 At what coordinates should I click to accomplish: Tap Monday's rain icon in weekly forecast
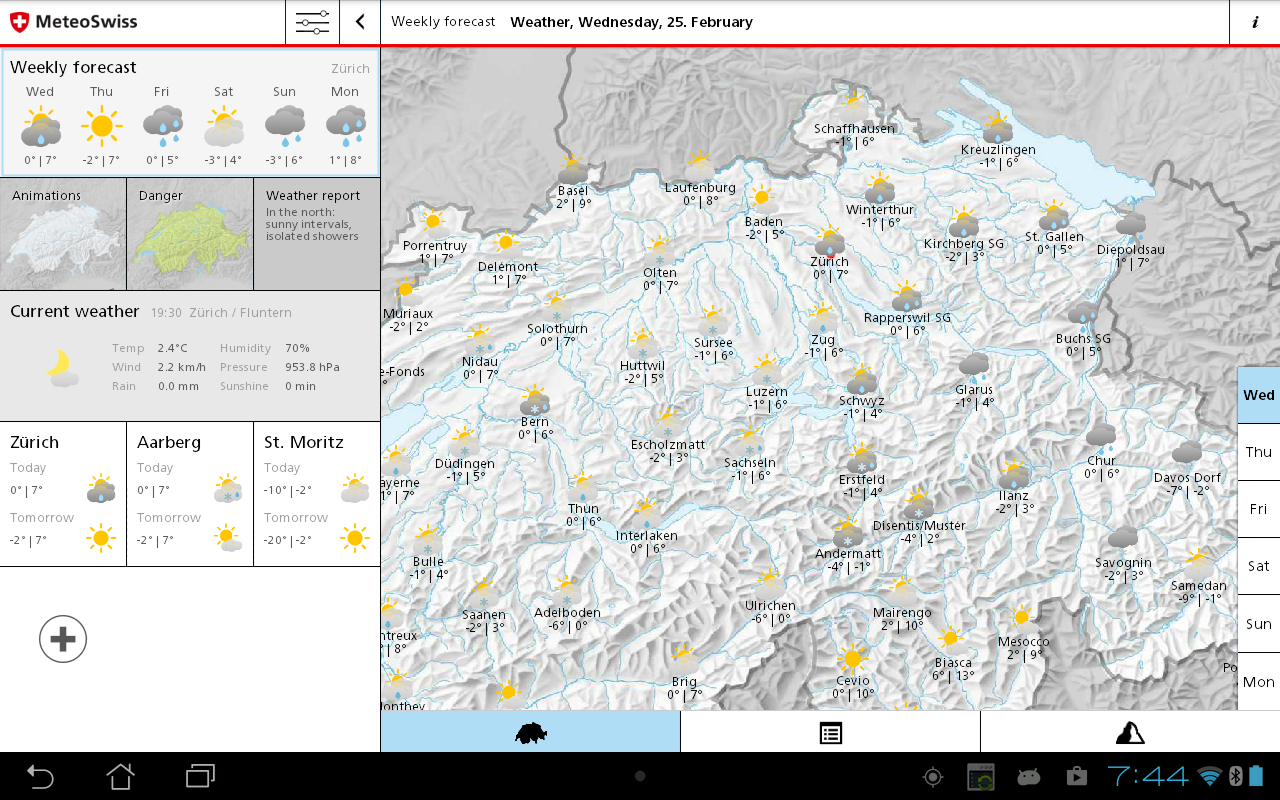pos(345,126)
